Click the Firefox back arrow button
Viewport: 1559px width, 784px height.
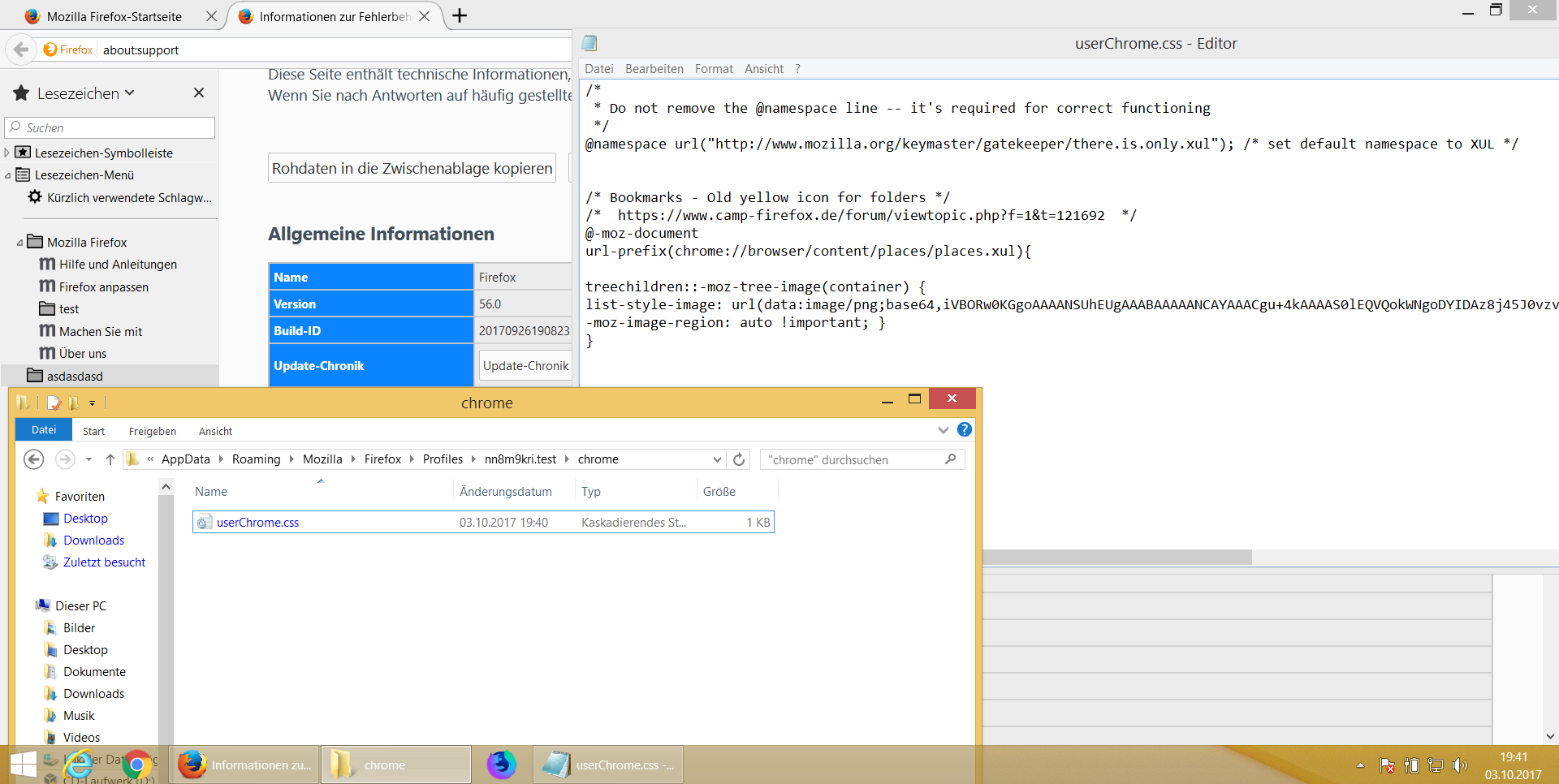tap(21, 50)
